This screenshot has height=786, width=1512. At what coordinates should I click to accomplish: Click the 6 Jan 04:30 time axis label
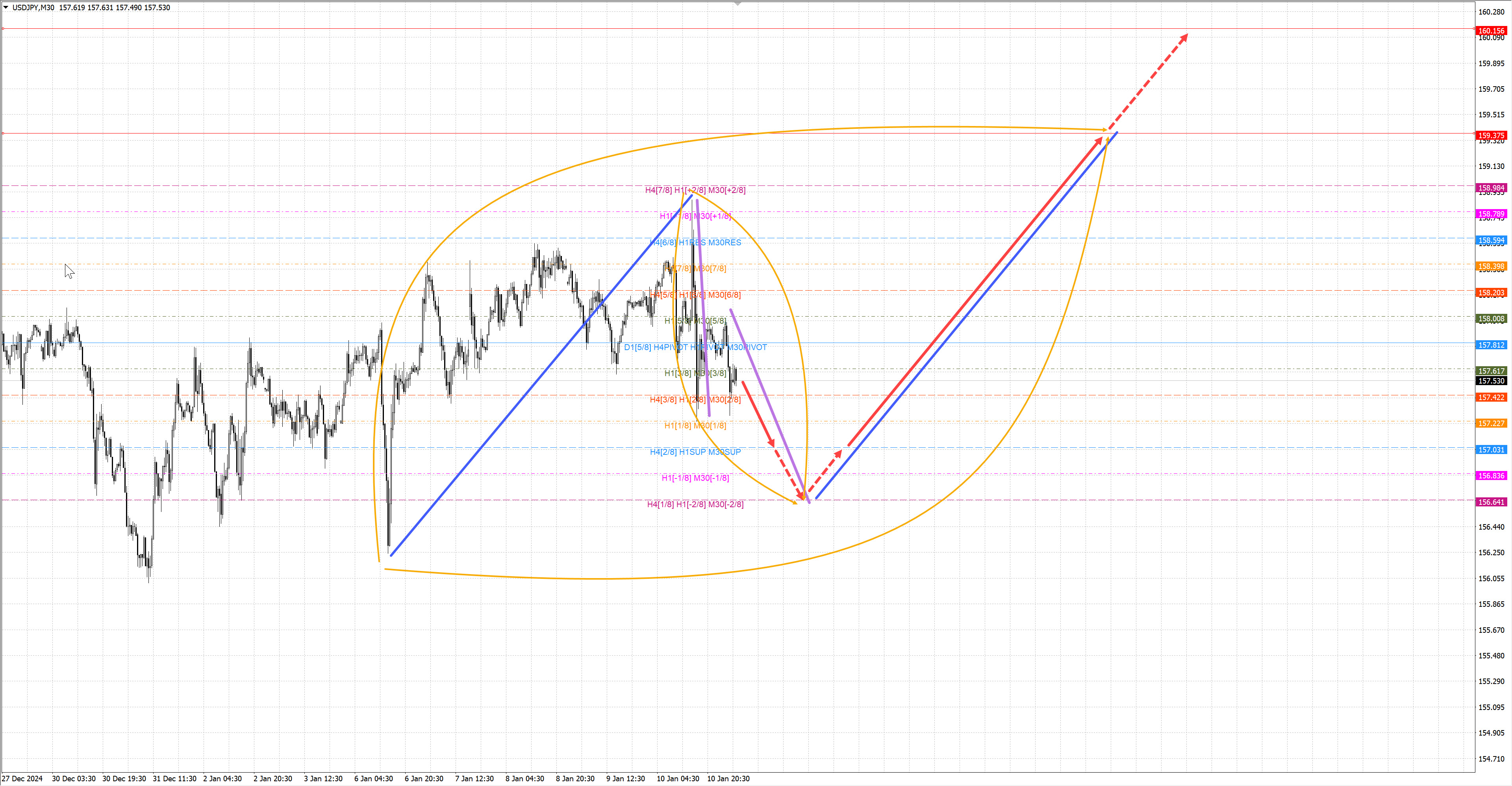point(373,779)
